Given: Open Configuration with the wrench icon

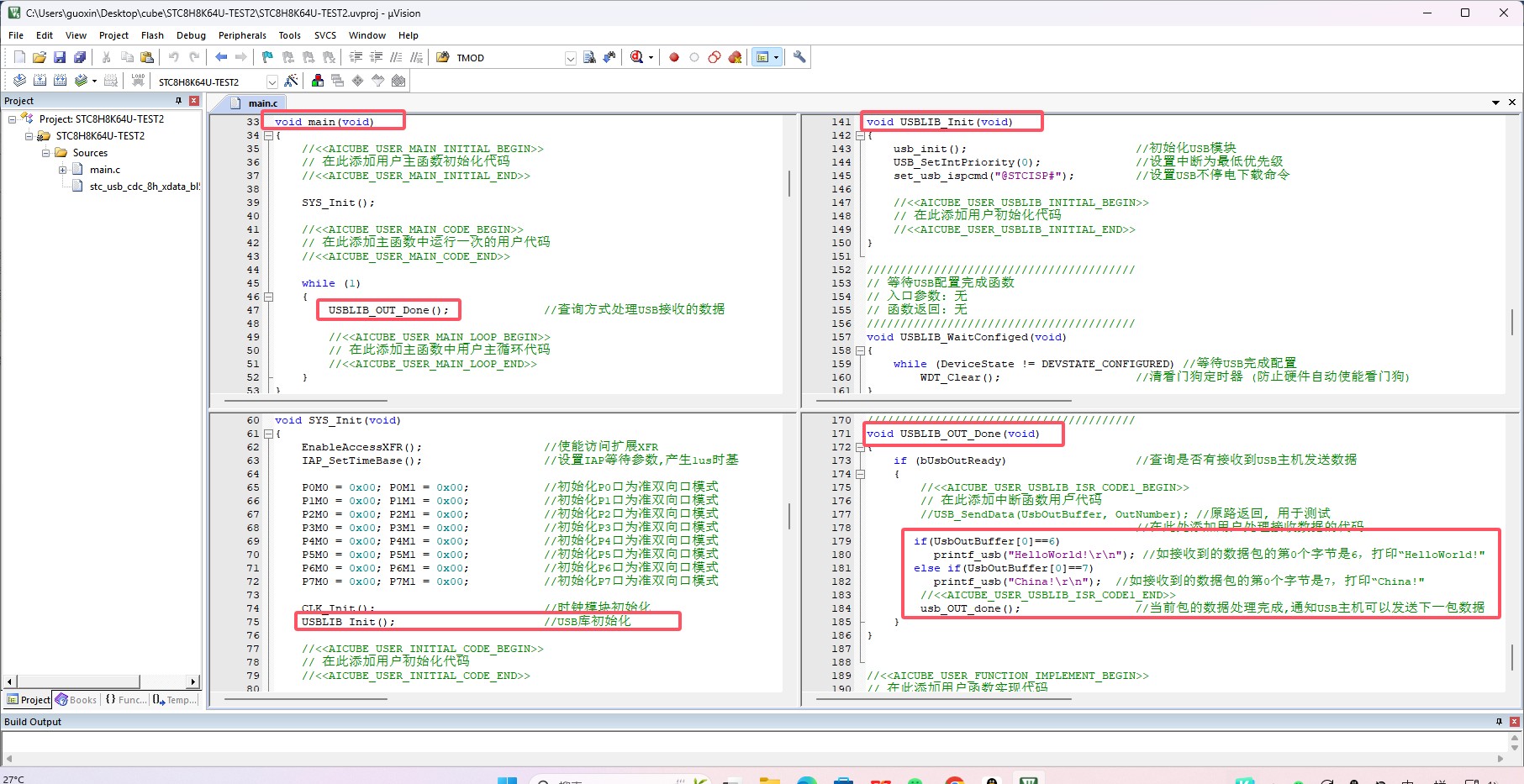Looking at the screenshot, I should click(x=799, y=57).
